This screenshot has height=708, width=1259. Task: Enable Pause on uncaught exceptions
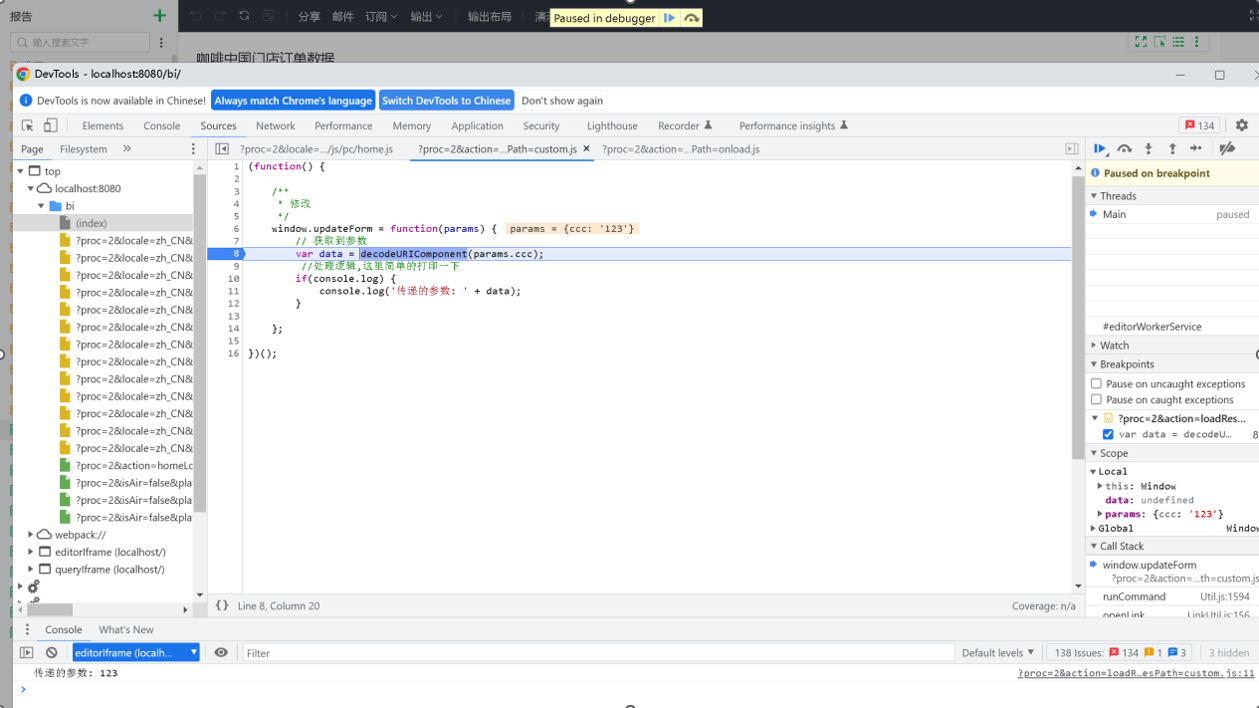pos(1096,383)
